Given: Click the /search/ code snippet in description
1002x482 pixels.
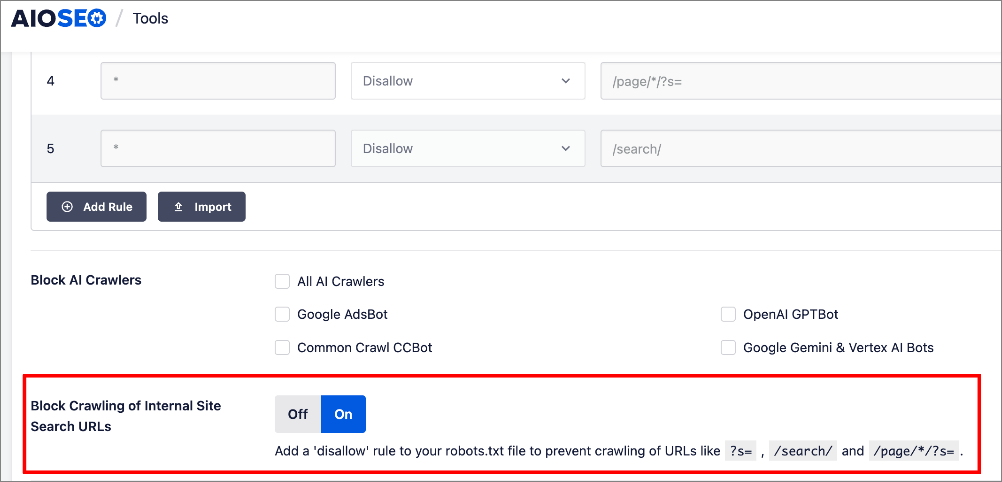Looking at the screenshot, I should point(803,451).
